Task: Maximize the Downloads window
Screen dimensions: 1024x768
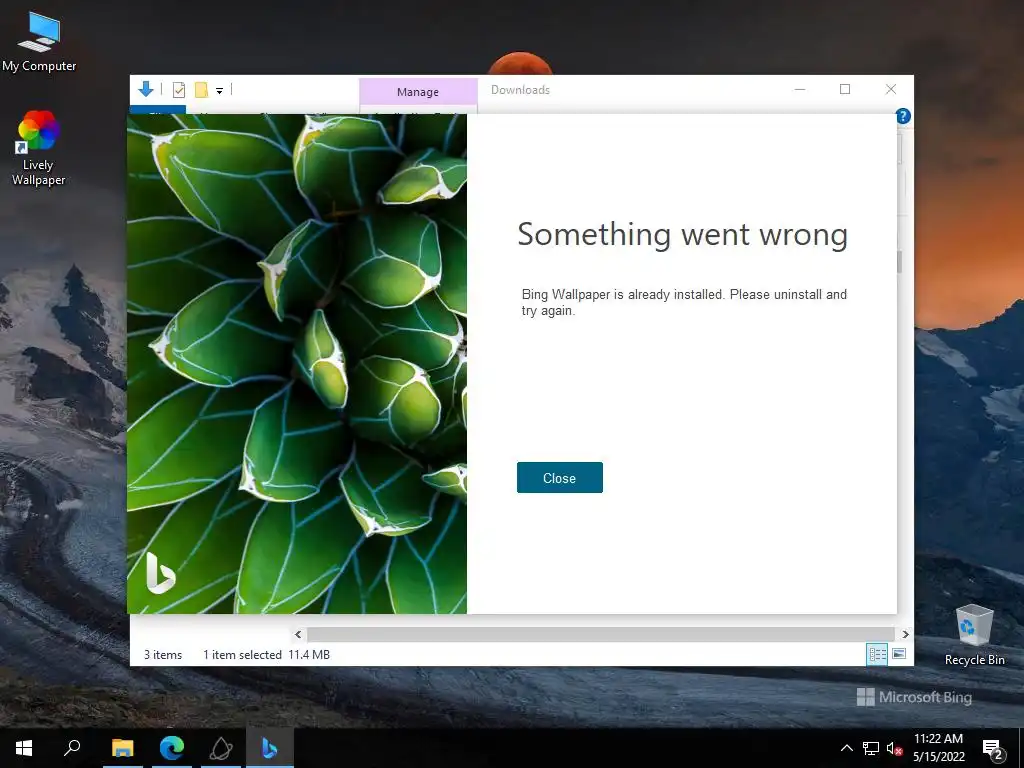Action: [x=845, y=89]
